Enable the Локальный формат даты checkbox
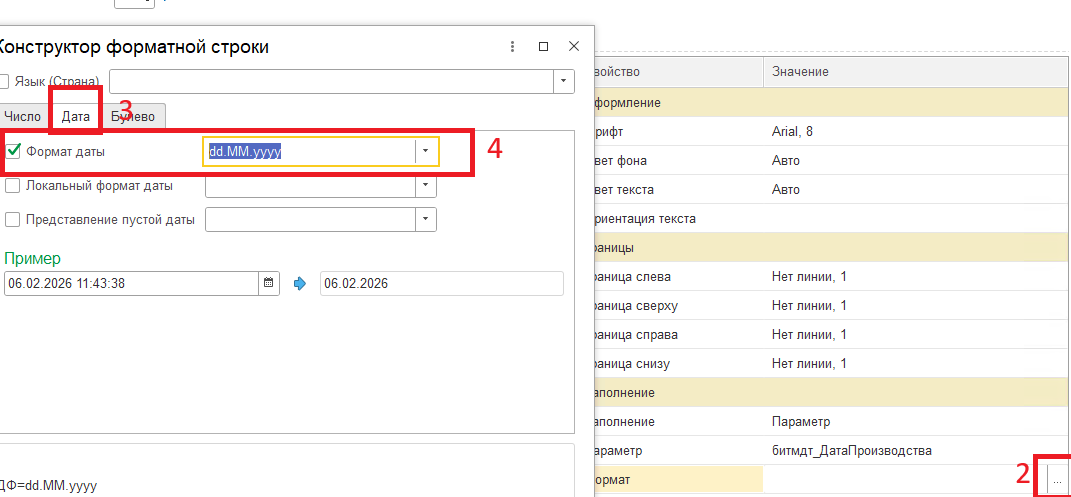Screen dimensions: 1071x497 click(13, 185)
